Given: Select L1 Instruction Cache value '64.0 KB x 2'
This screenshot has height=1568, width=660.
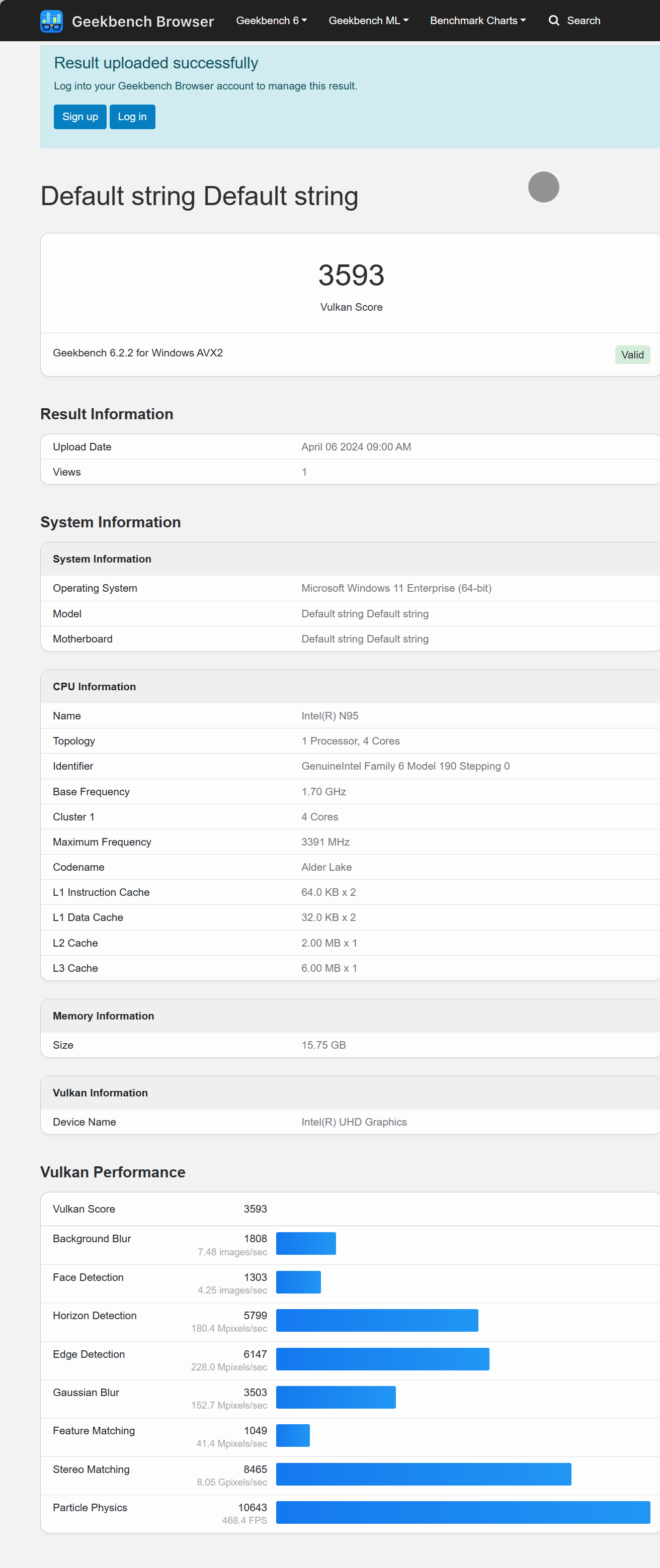Looking at the screenshot, I should point(329,892).
